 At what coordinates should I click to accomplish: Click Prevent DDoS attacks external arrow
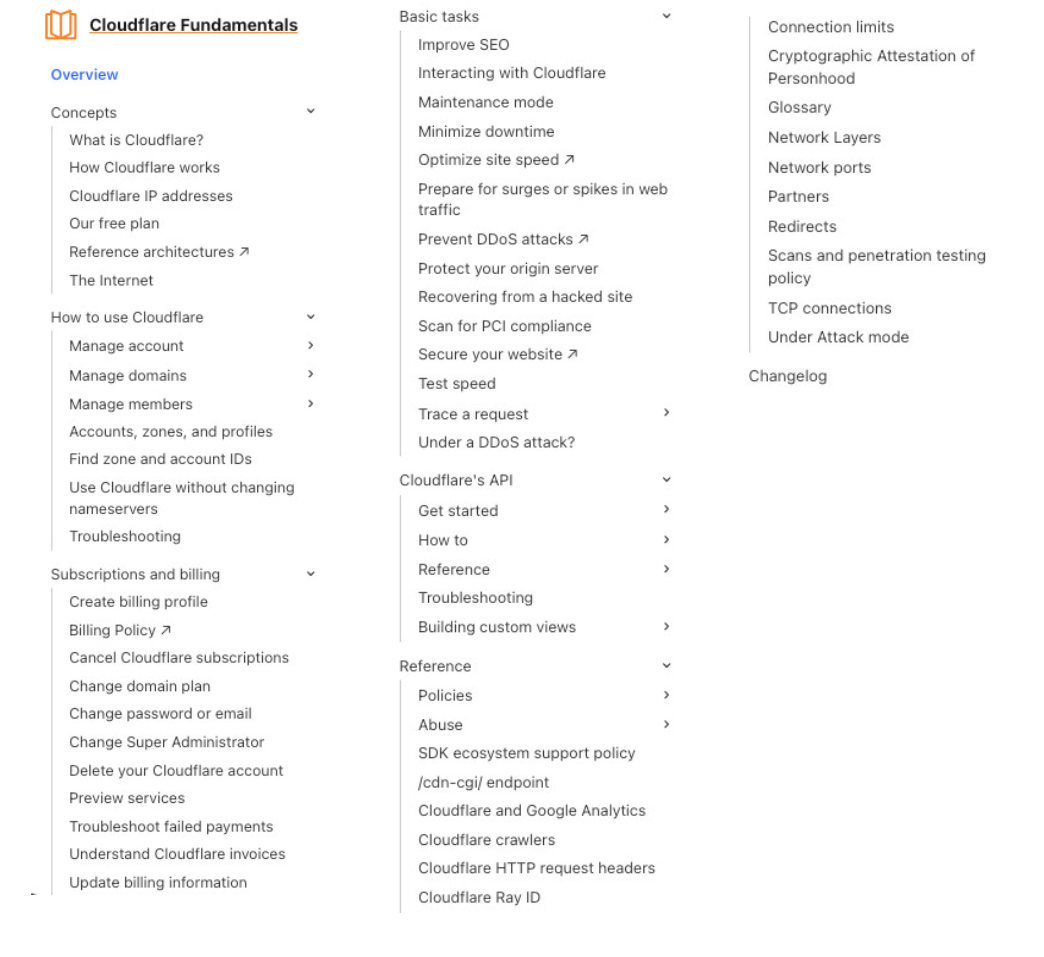583,239
